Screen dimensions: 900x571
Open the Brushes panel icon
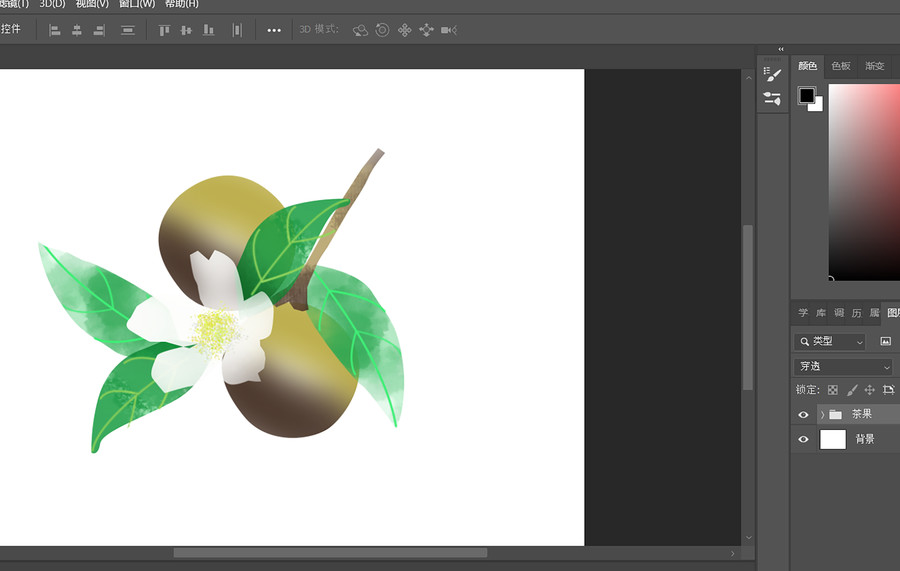(x=772, y=74)
